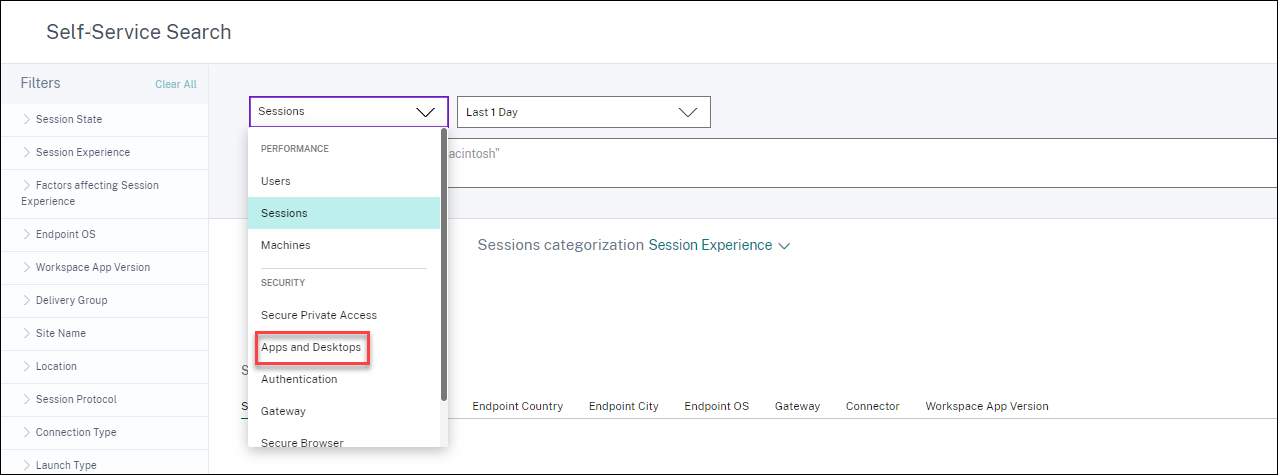Expand the Connection Type filter

pyautogui.click(x=75, y=433)
